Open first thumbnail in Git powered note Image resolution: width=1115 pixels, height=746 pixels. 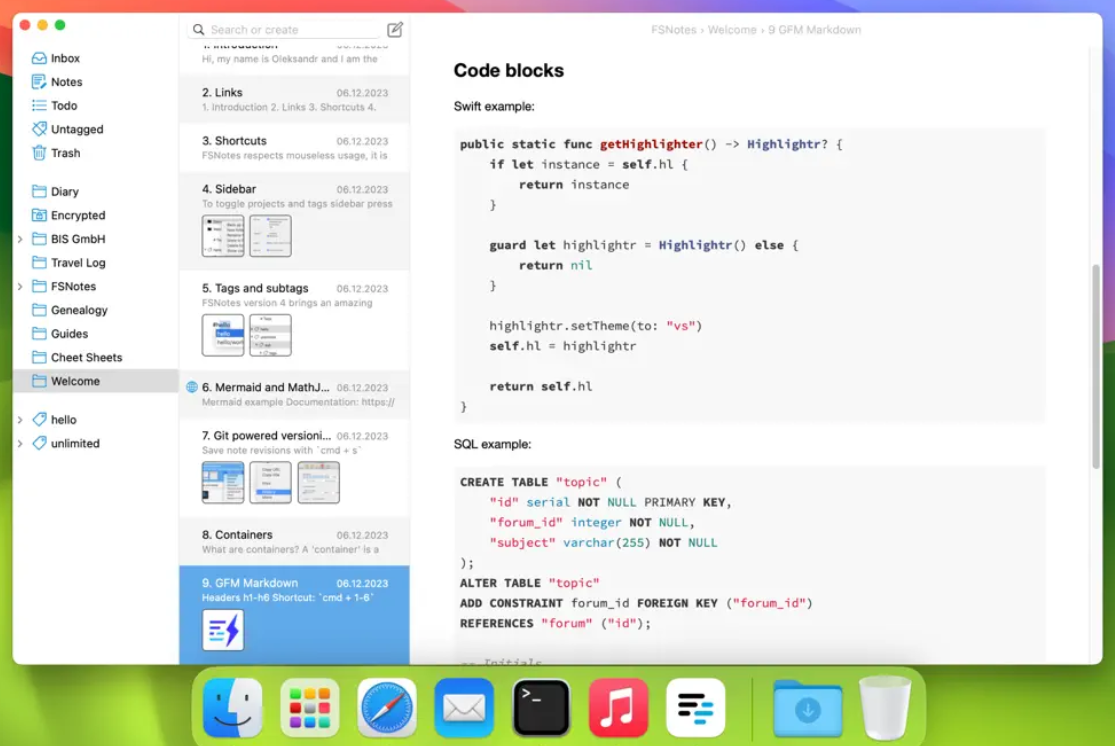[x=223, y=483]
